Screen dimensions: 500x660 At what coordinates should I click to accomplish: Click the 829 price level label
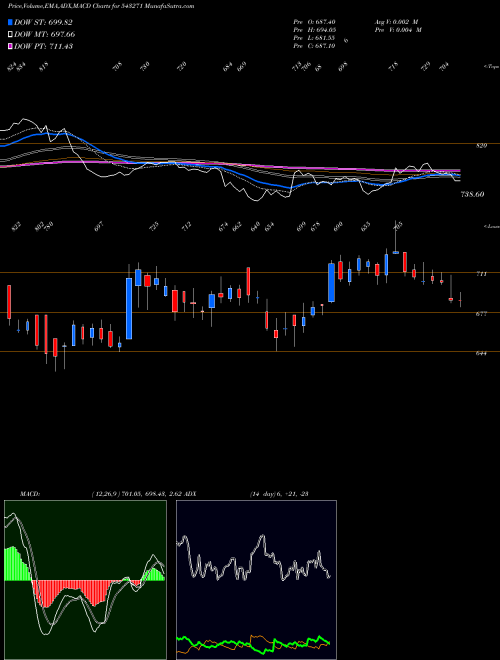pyautogui.click(x=481, y=146)
